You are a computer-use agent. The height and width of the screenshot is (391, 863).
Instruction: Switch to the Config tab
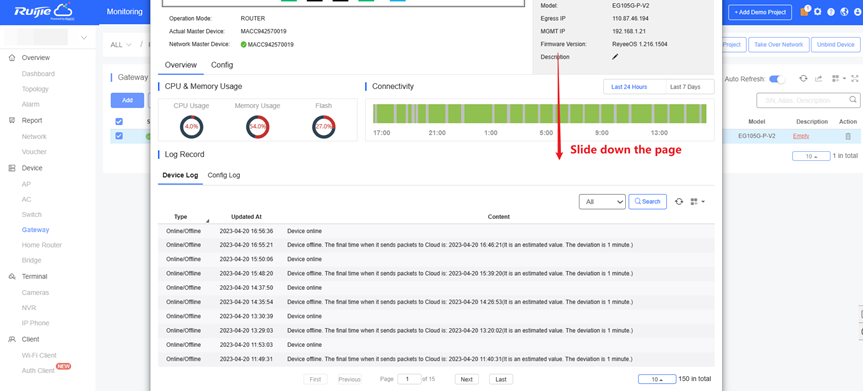click(x=222, y=65)
